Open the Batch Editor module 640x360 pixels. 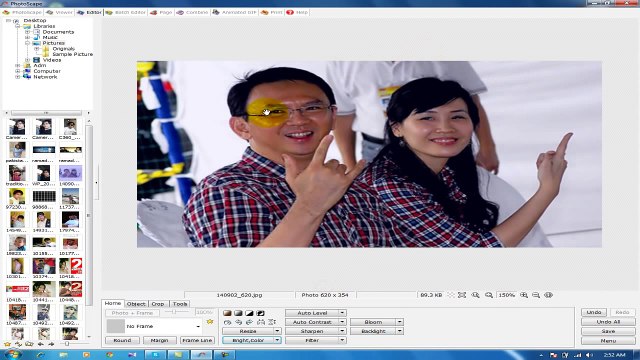125,12
